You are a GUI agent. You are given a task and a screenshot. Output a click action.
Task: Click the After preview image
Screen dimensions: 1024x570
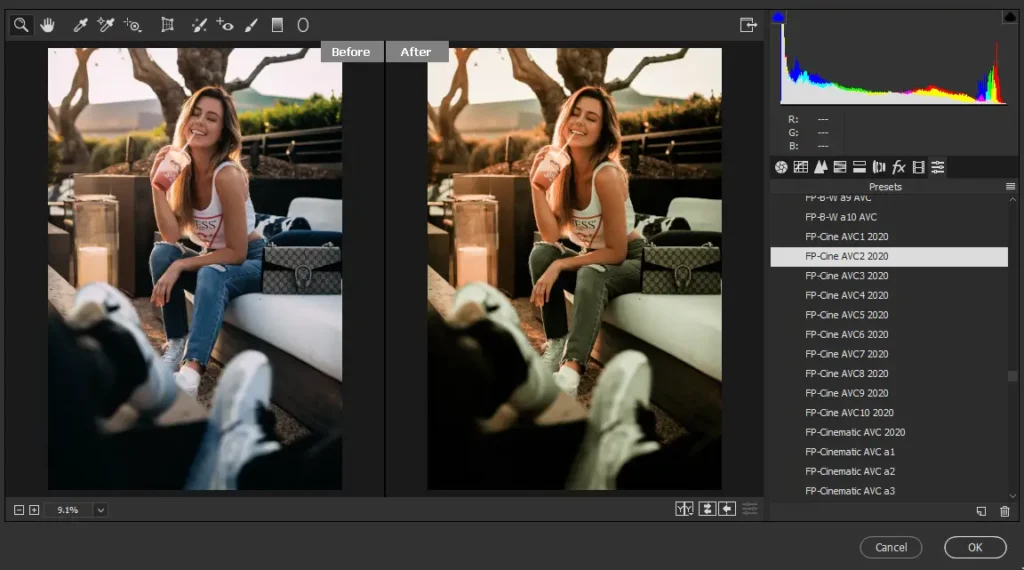[575, 268]
